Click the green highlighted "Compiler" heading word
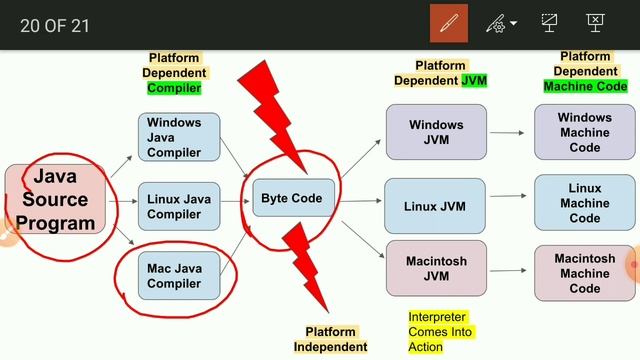 pos(174,88)
